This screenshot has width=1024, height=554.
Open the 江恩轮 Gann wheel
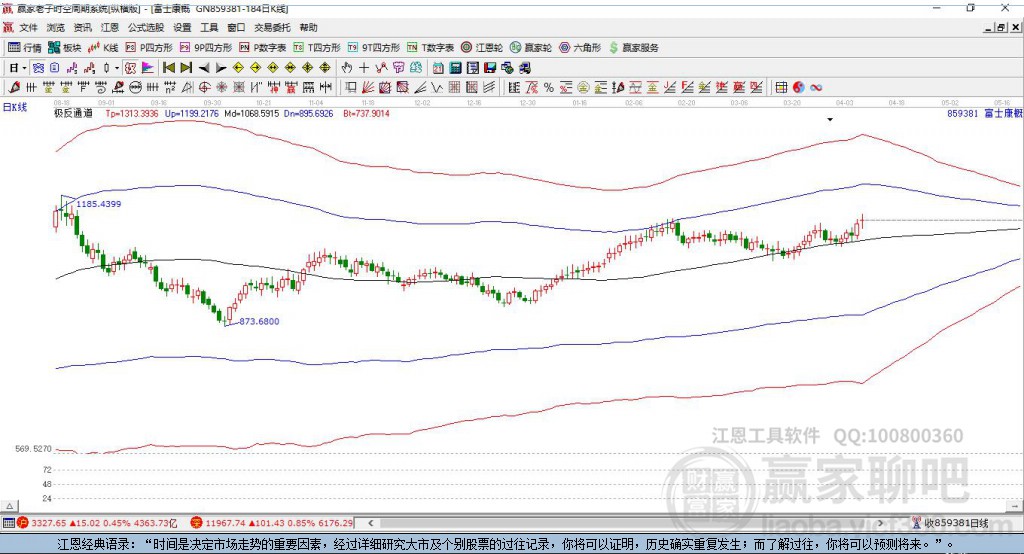(x=482, y=48)
